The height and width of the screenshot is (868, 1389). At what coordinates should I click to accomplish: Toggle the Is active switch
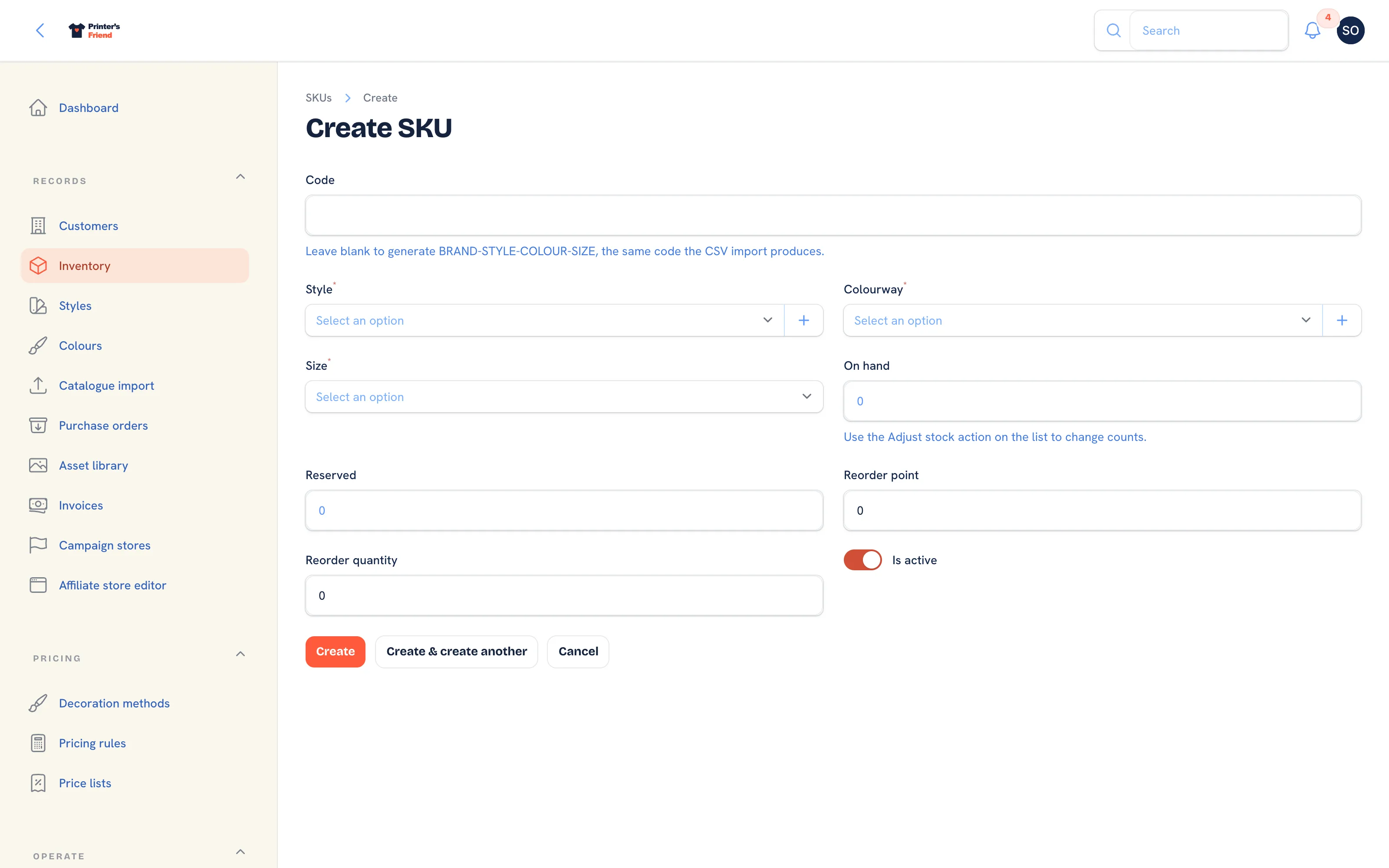862,560
